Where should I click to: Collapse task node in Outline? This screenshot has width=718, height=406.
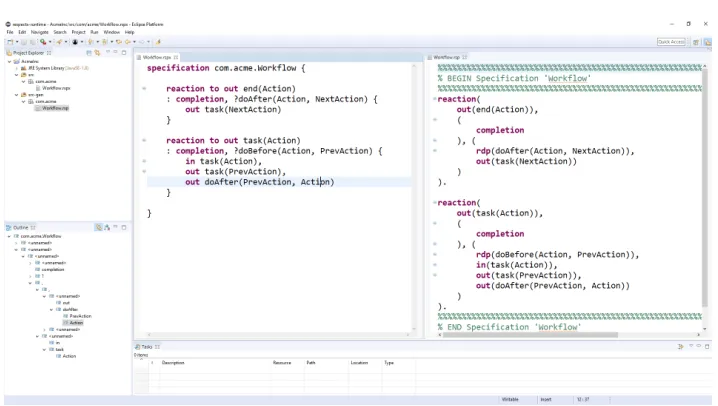click(44, 349)
